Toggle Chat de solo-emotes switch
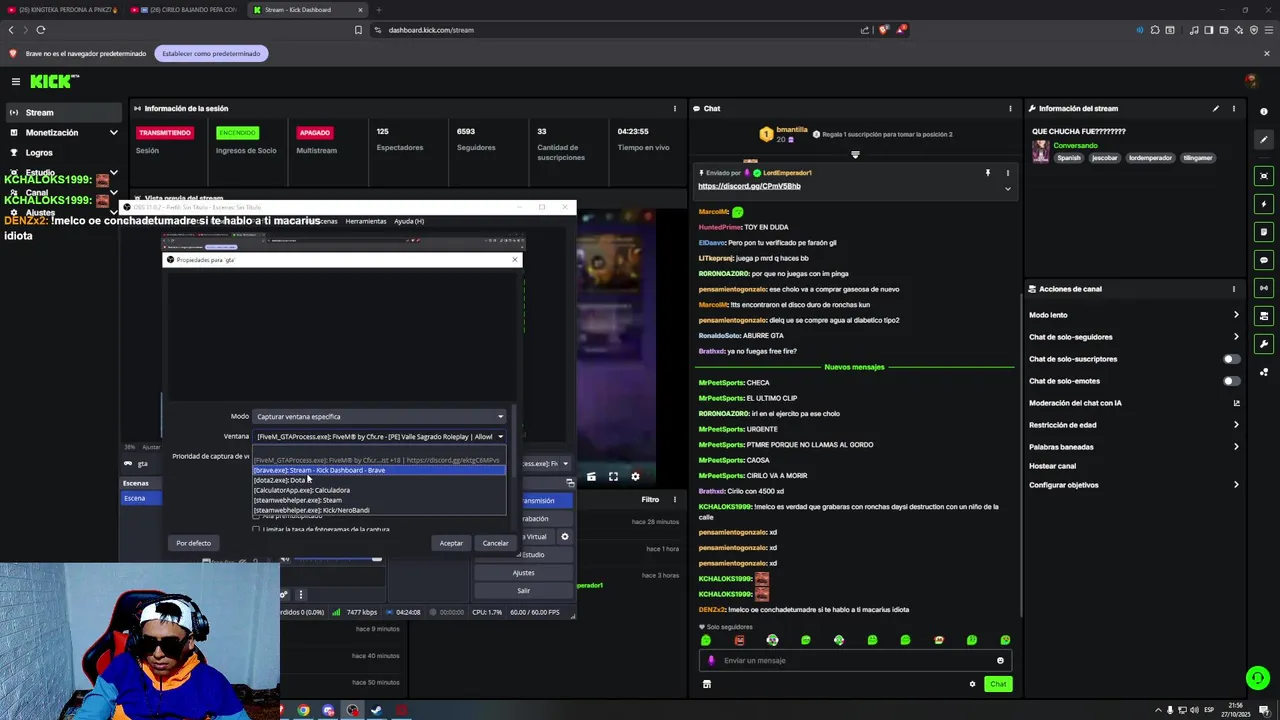The width and height of the screenshot is (1280, 720). pos(1232,381)
